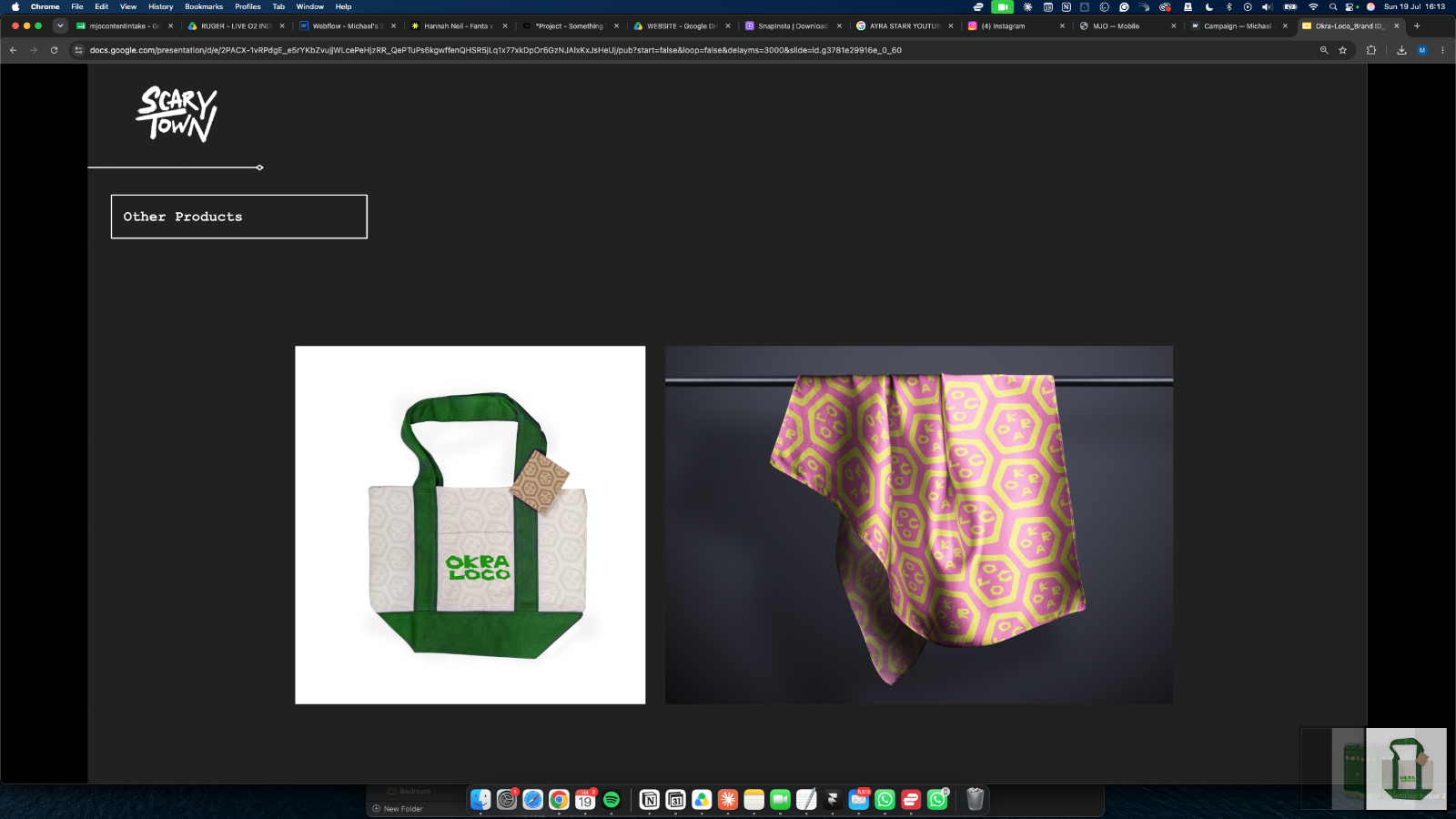Switch to Hannah Neil - Fanta tab
Viewport: 1456px width, 819px height.
coord(459,26)
